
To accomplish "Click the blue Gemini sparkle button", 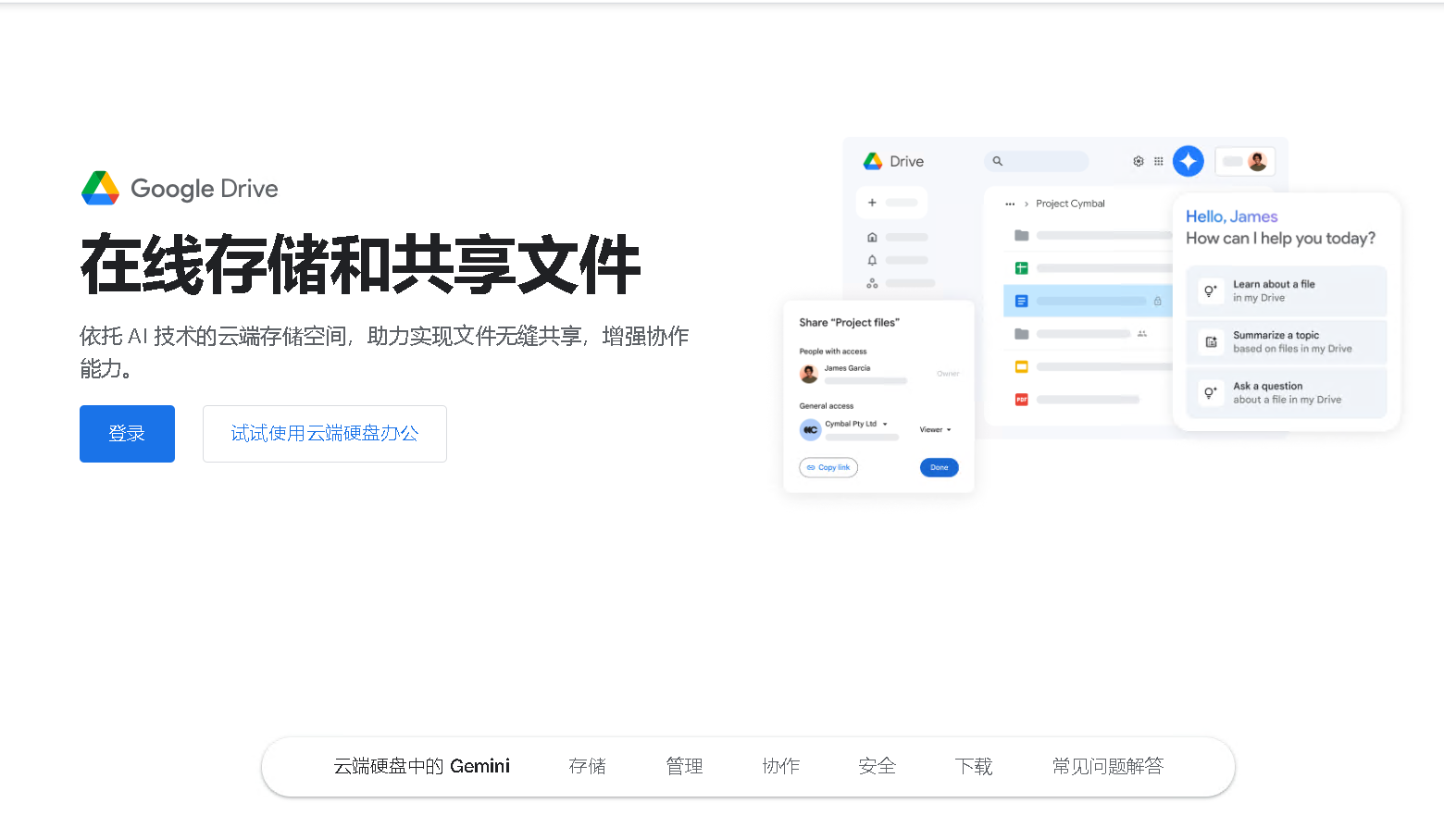I will [1189, 161].
